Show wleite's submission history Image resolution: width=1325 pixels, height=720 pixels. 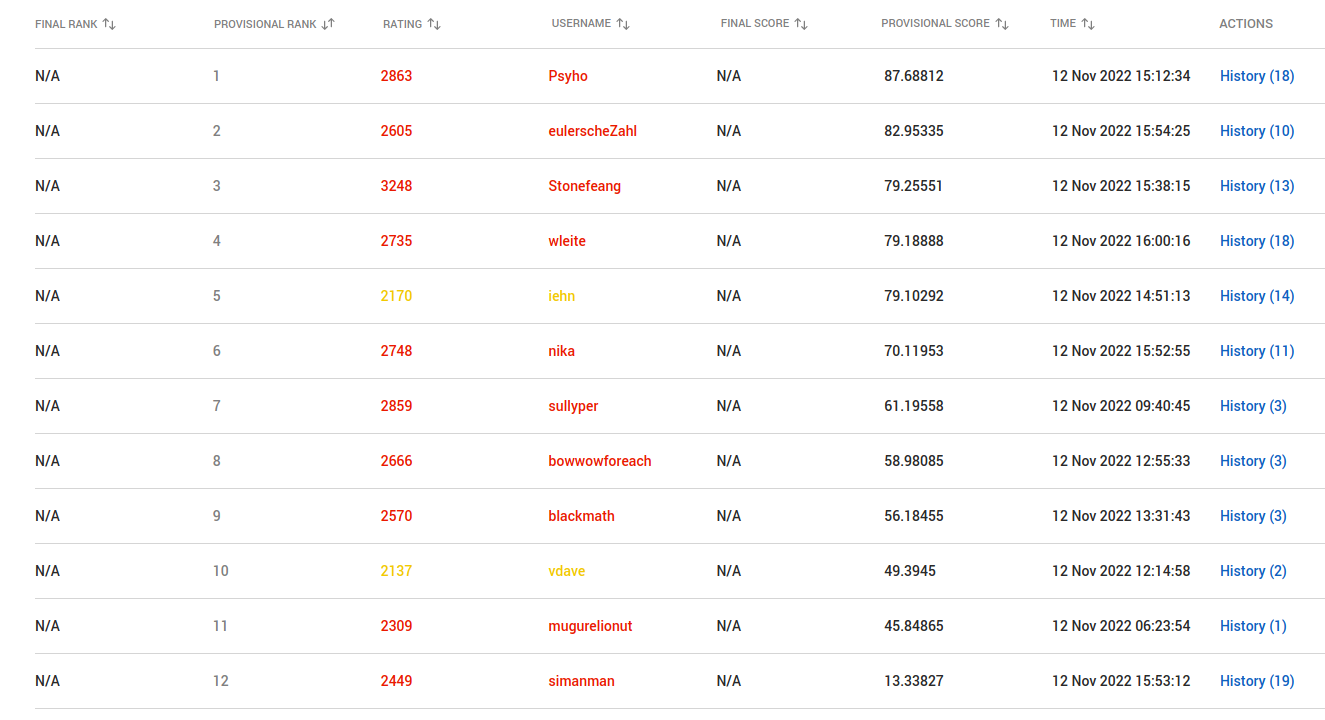[1257, 241]
